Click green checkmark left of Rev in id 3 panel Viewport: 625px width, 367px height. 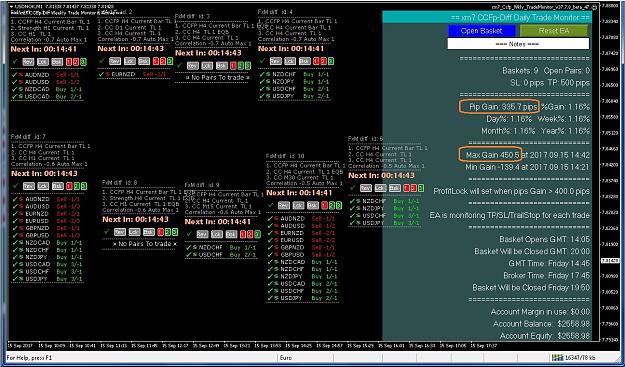pos(179,65)
